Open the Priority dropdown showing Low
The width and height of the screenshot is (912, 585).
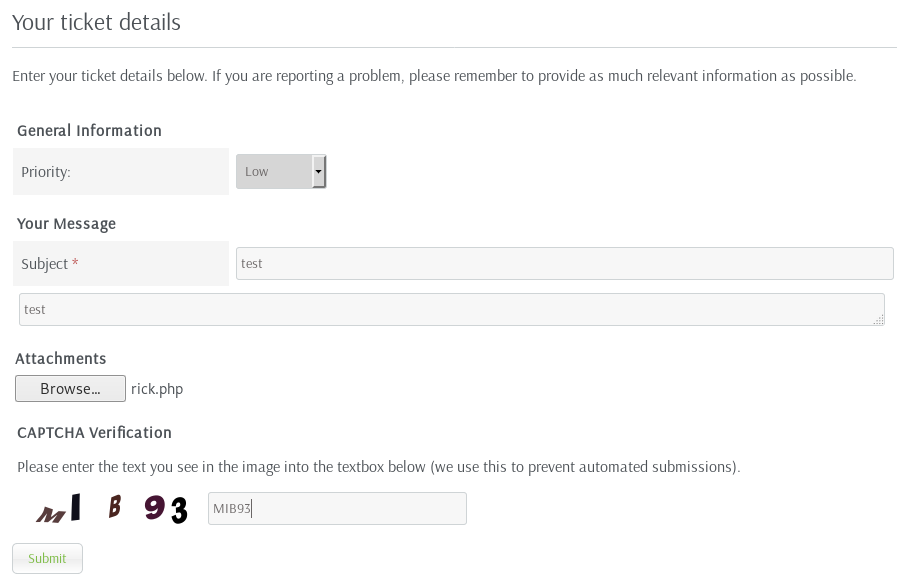(274, 171)
